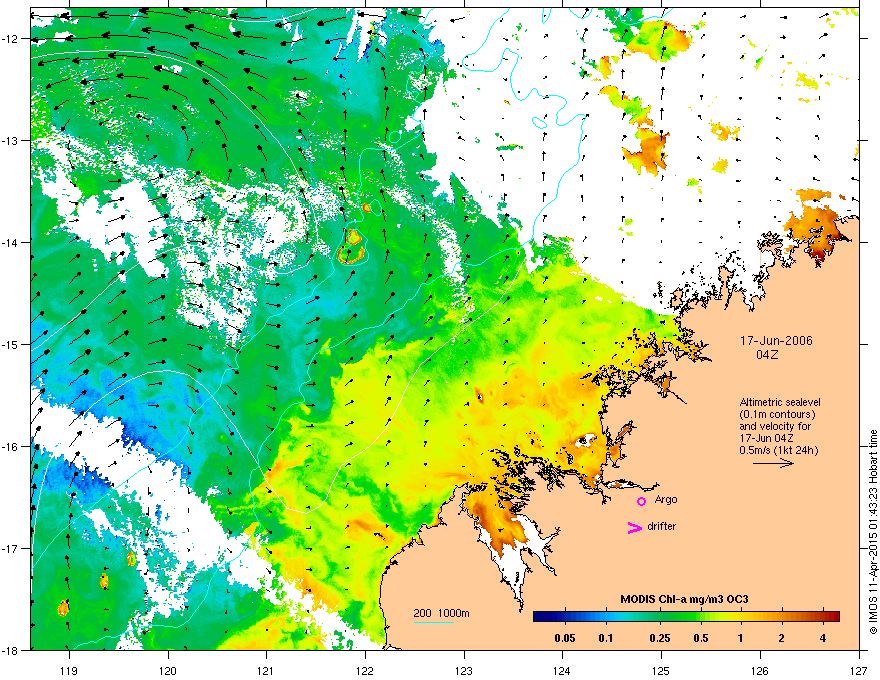Image resolution: width=880 pixels, height=680 pixels.
Task: Click the '(0.1m contours)' caption line
Action: 777,414
